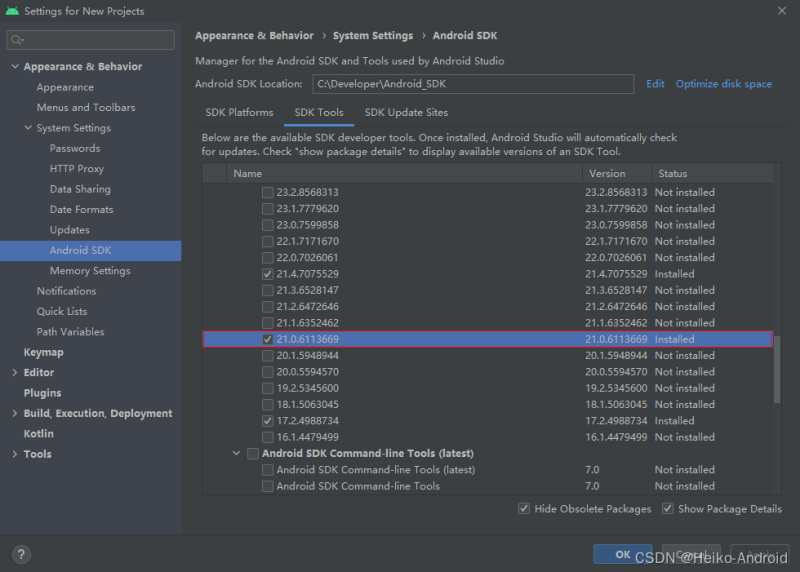Check the 23.1.7779620 package checkbox

[x=267, y=209]
